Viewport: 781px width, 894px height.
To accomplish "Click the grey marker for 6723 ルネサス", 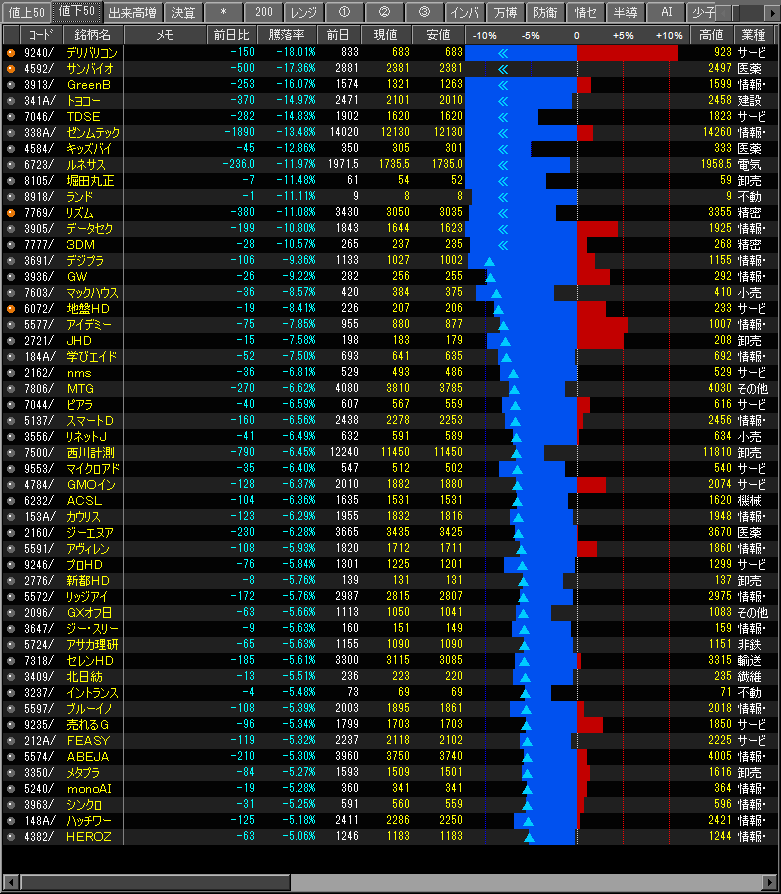I will tap(11, 165).
